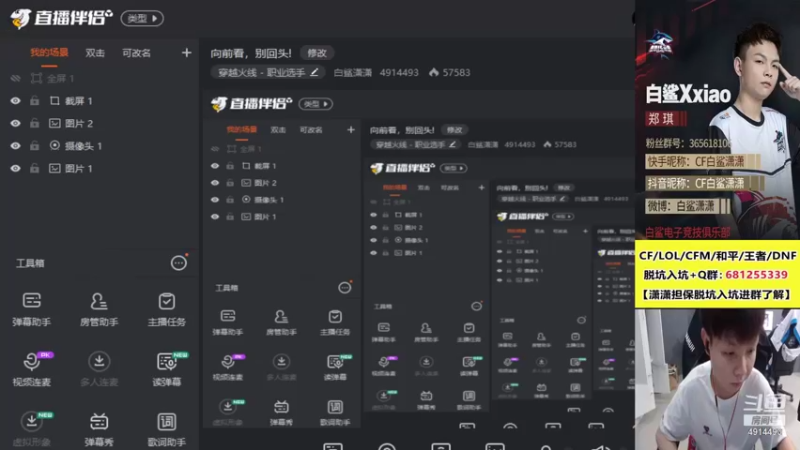The image size is (800, 450).
Task: Click the image source icon of 图片 2
Action: pyautogui.click(x=55, y=123)
